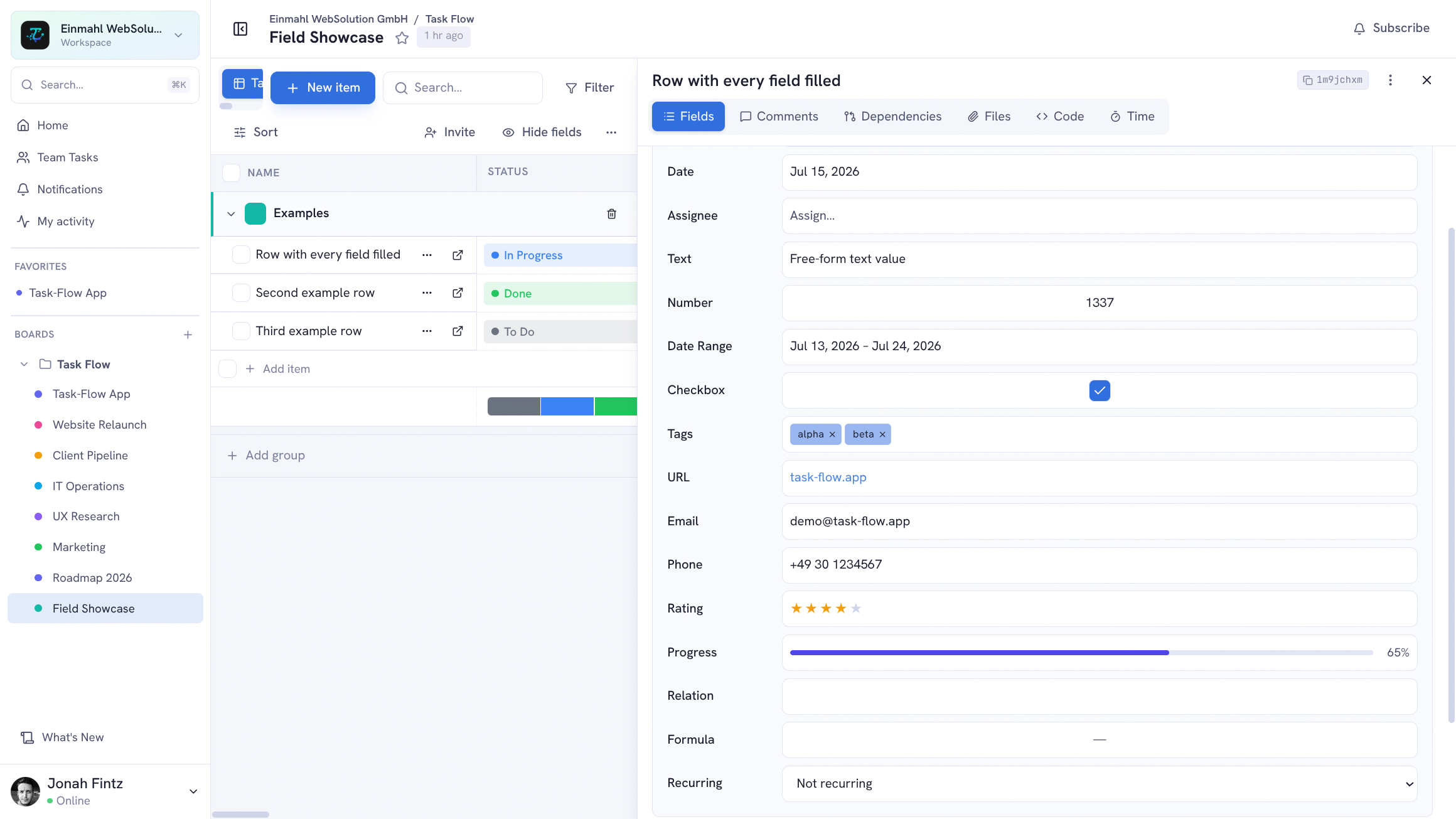
Task: Switch to the Time tab
Action: 1132,117
